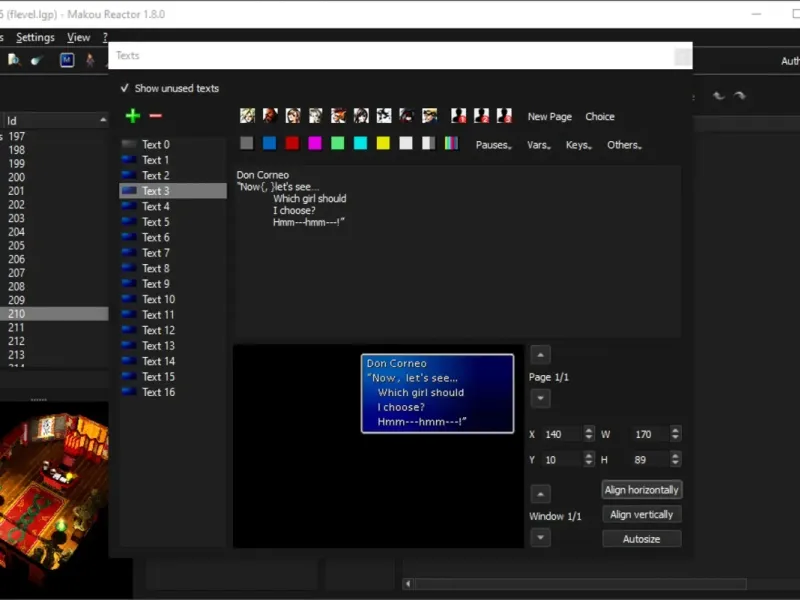The width and height of the screenshot is (800, 600).
Task: Select field Id 197 row
Action: coord(54,136)
